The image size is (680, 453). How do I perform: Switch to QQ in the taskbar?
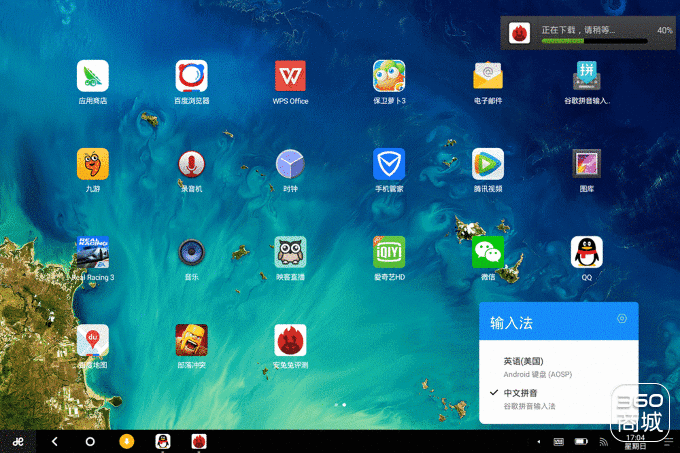coord(163,442)
